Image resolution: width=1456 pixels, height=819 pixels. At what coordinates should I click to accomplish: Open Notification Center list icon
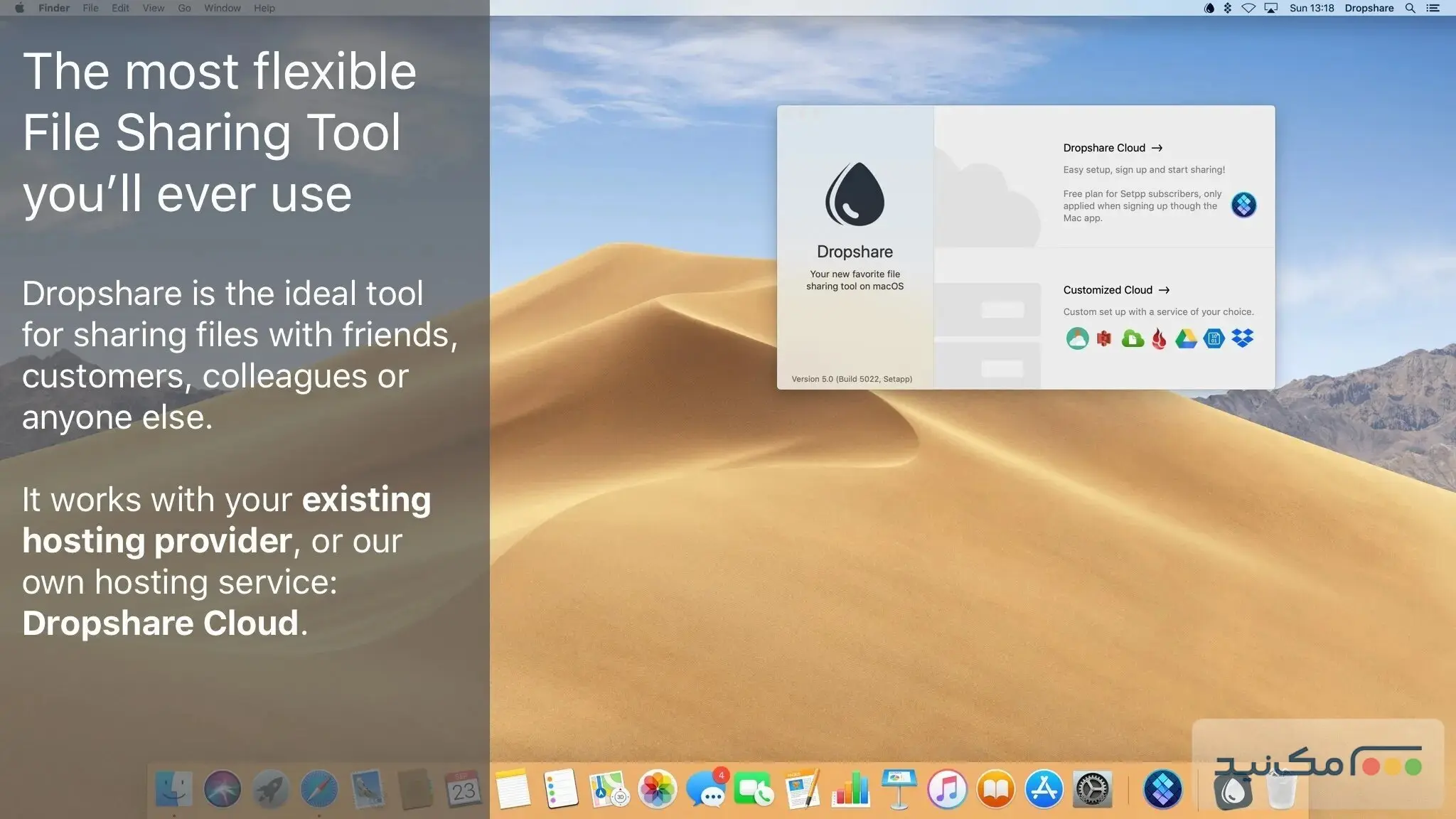pos(1433,8)
